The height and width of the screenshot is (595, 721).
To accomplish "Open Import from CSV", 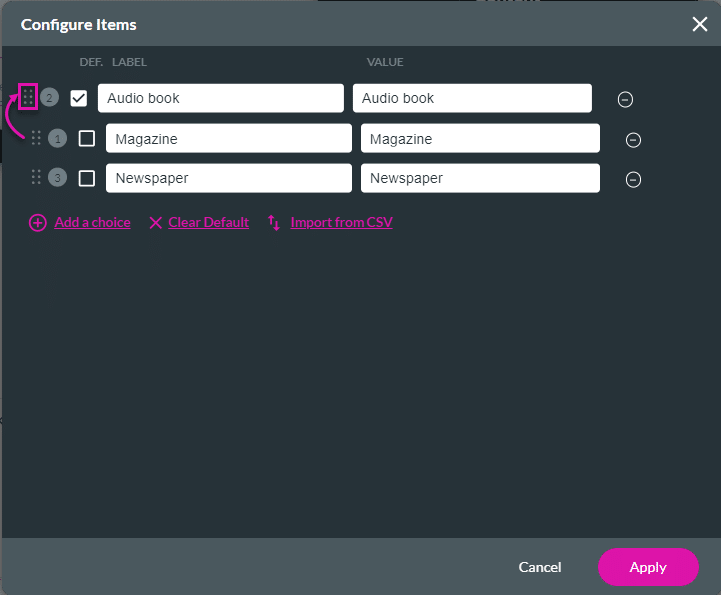I will coord(341,223).
